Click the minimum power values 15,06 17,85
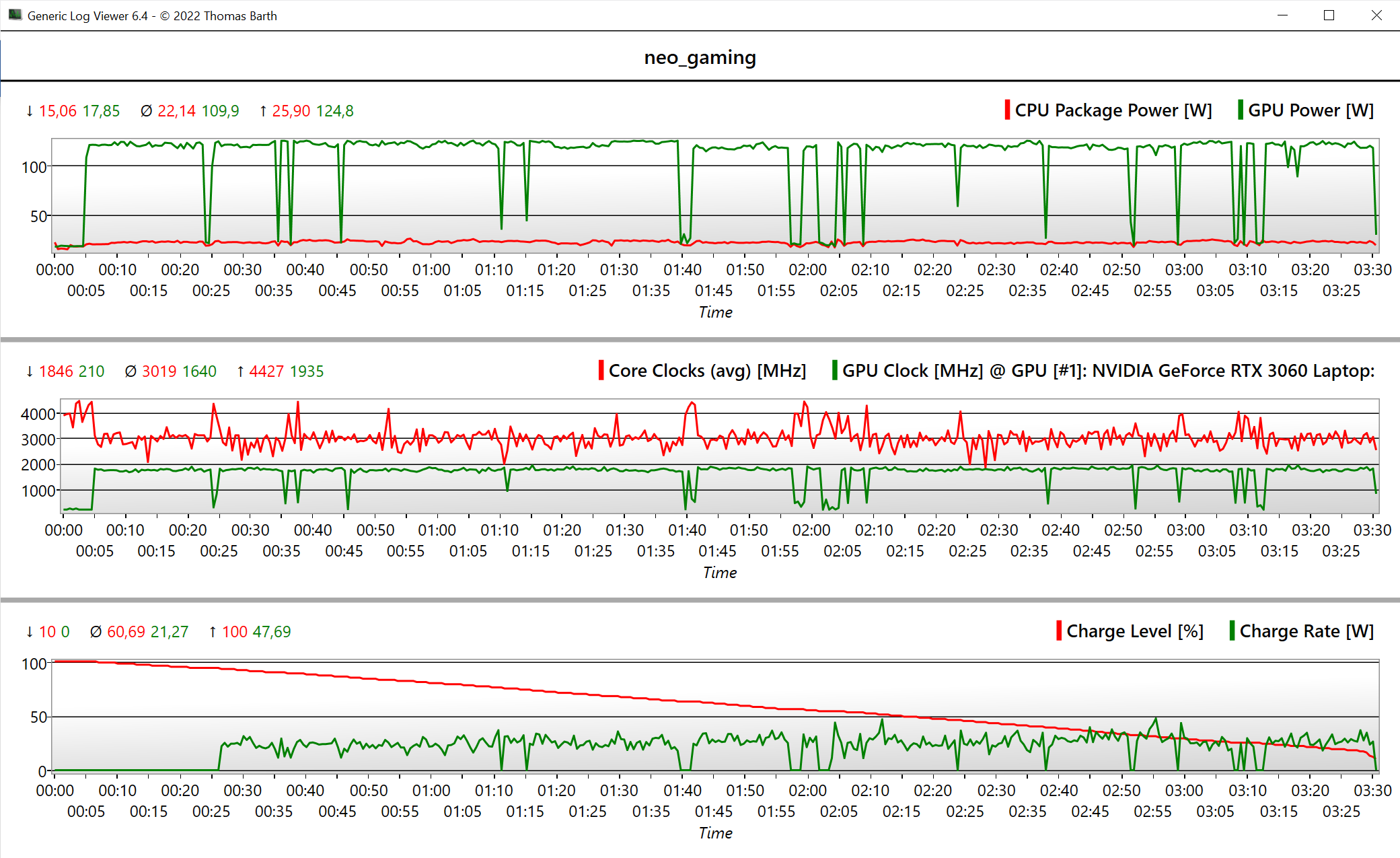The width and height of the screenshot is (1400, 858). (x=79, y=111)
